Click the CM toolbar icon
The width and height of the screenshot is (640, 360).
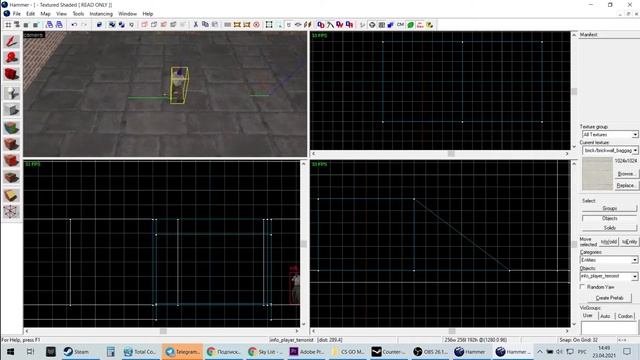400,25
